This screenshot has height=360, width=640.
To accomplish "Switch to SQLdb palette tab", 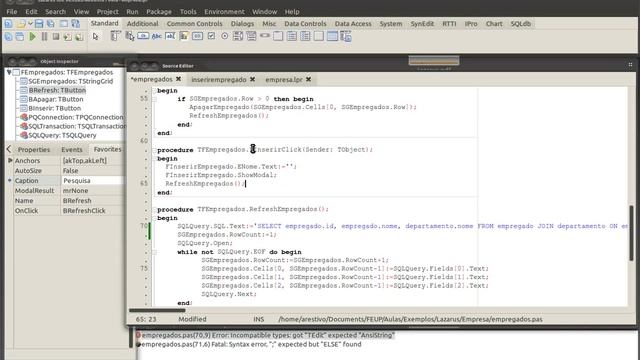I will [521, 24].
